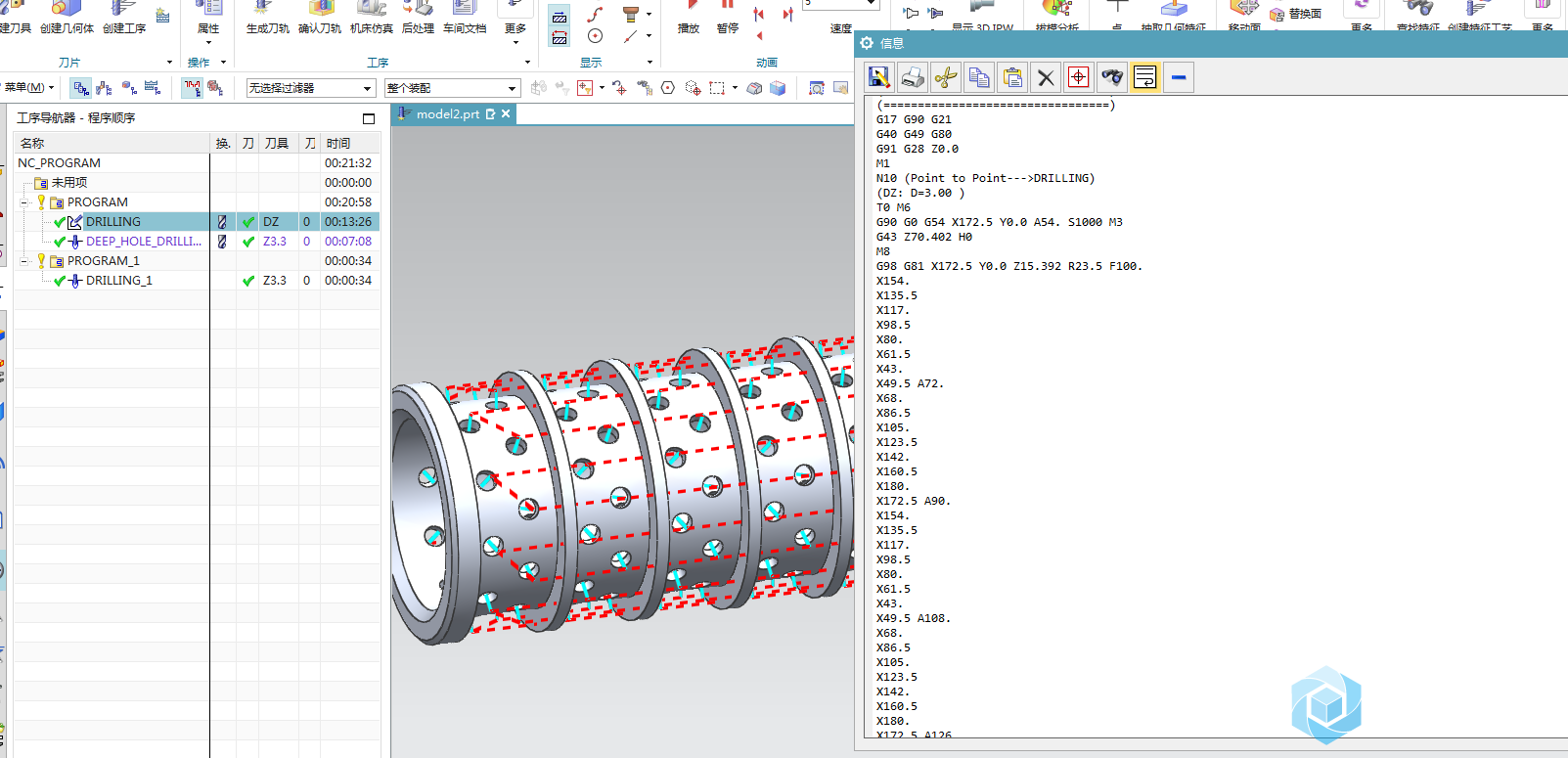Run Post Process (后处理)

418,18
